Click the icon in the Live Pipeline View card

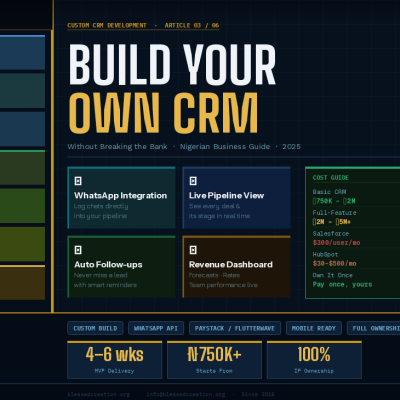coord(193,181)
